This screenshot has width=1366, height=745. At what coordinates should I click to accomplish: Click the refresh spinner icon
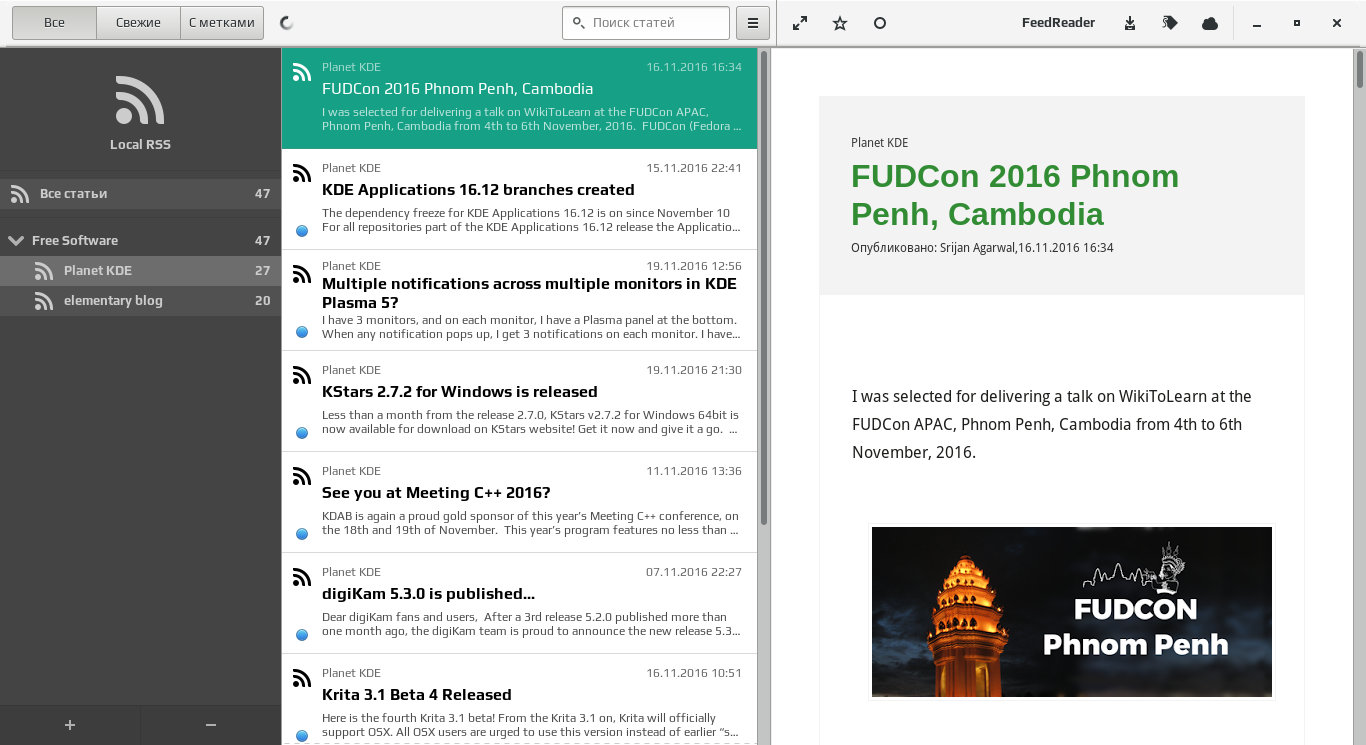tap(286, 23)
